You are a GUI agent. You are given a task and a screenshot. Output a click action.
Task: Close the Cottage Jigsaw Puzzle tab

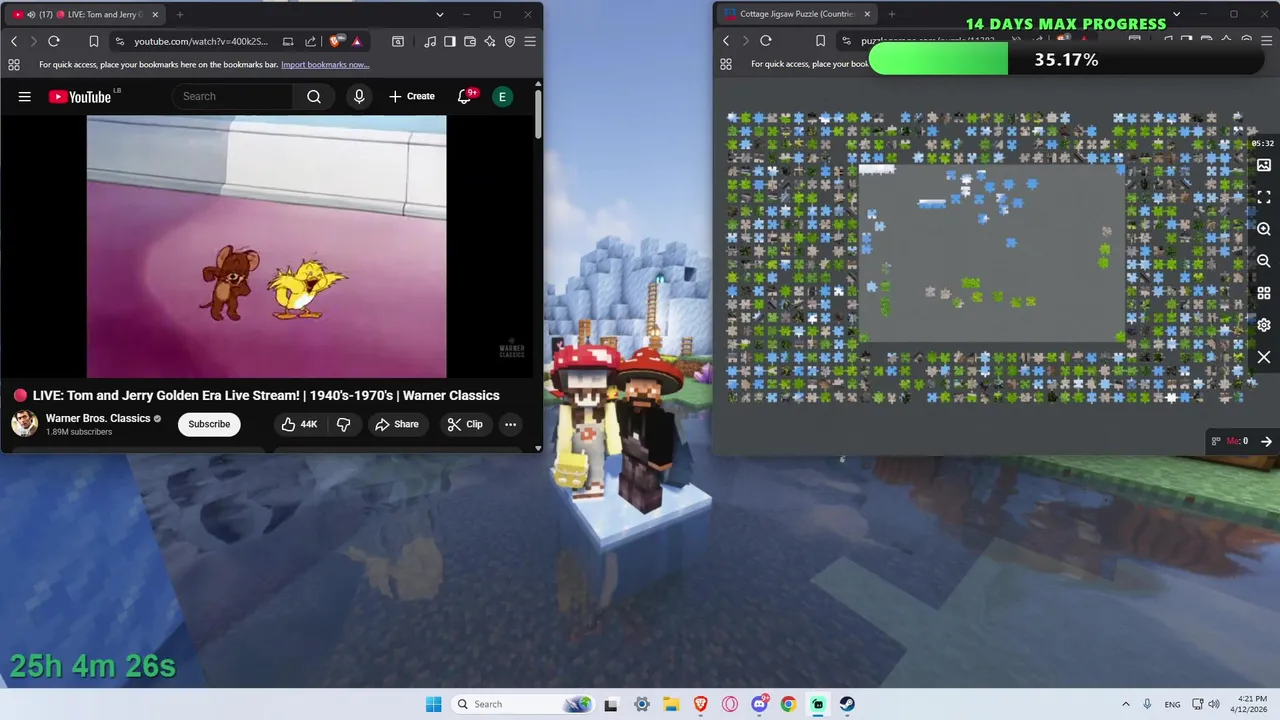click(867, 14)
